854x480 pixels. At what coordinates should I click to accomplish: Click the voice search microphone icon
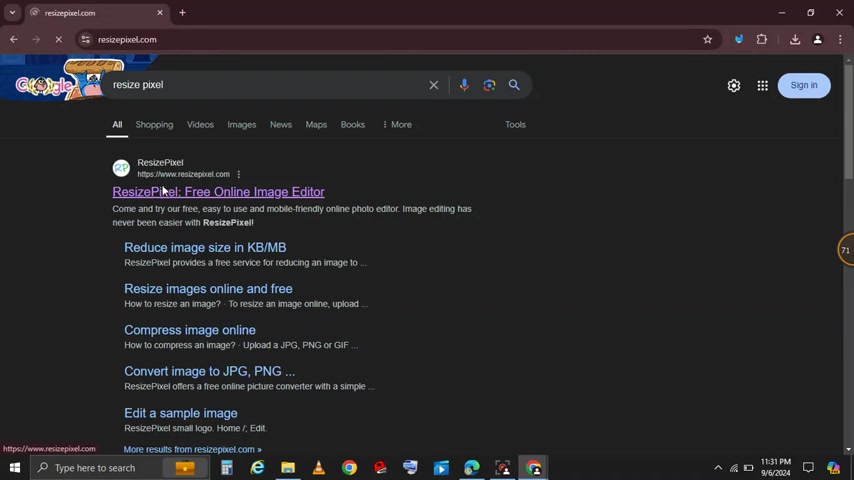pos(464,85)
